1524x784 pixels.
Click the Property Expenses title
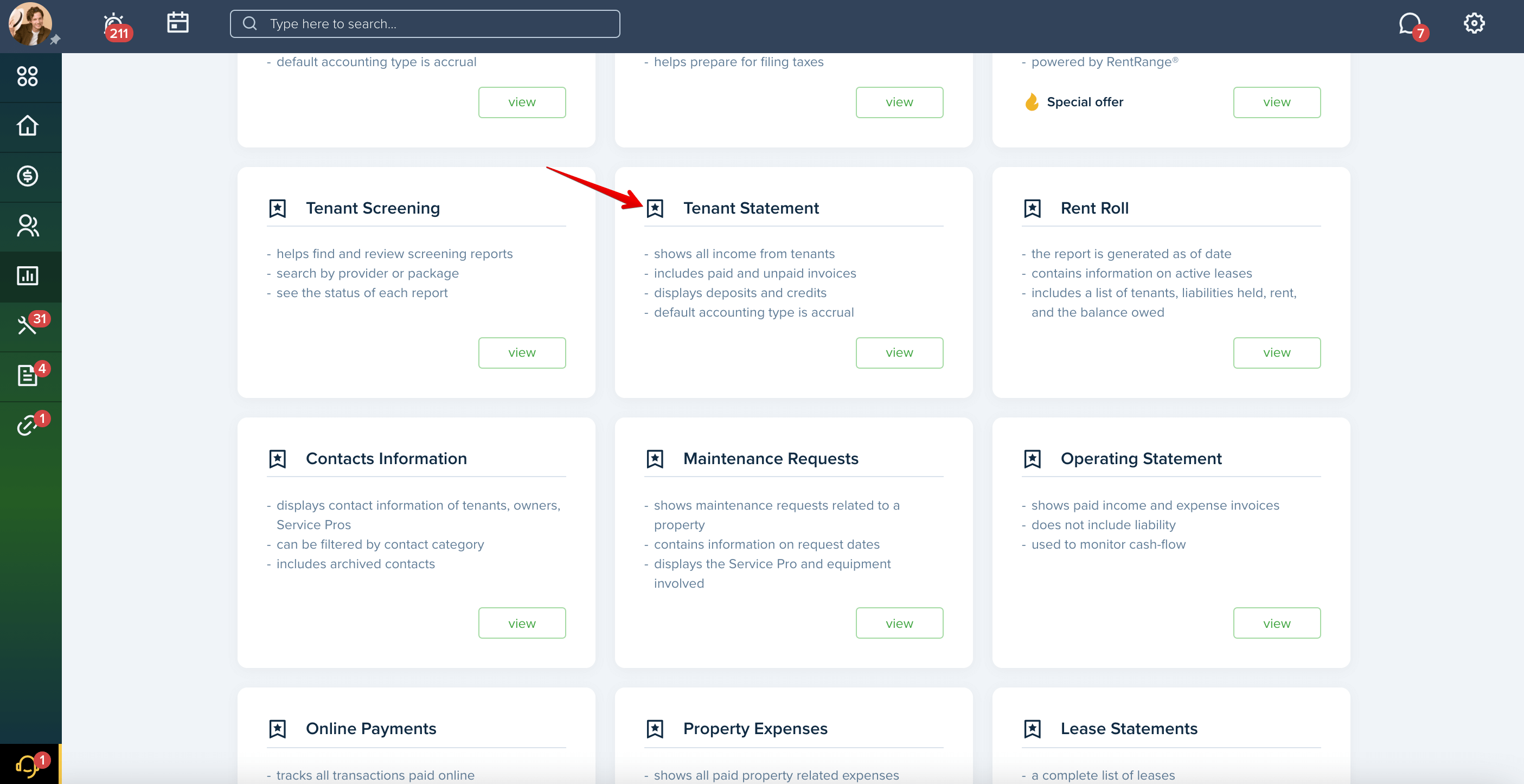tap(755, 729)
